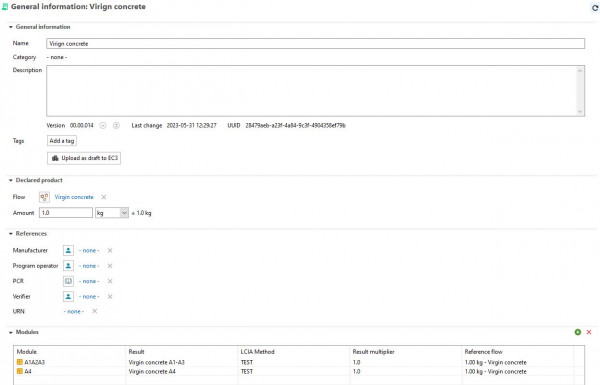Collapse the General information section
This screenshot has width=600, height=385.
[x=11, y=27]
